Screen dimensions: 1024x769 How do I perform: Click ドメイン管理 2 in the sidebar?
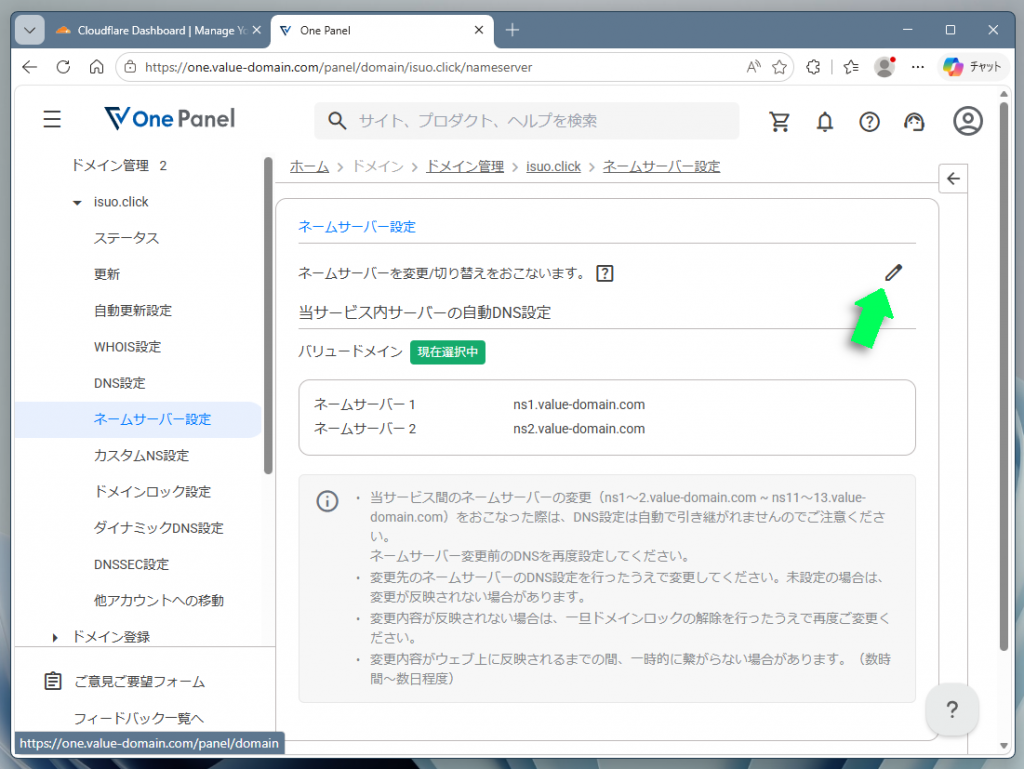[x=119, y=166]
